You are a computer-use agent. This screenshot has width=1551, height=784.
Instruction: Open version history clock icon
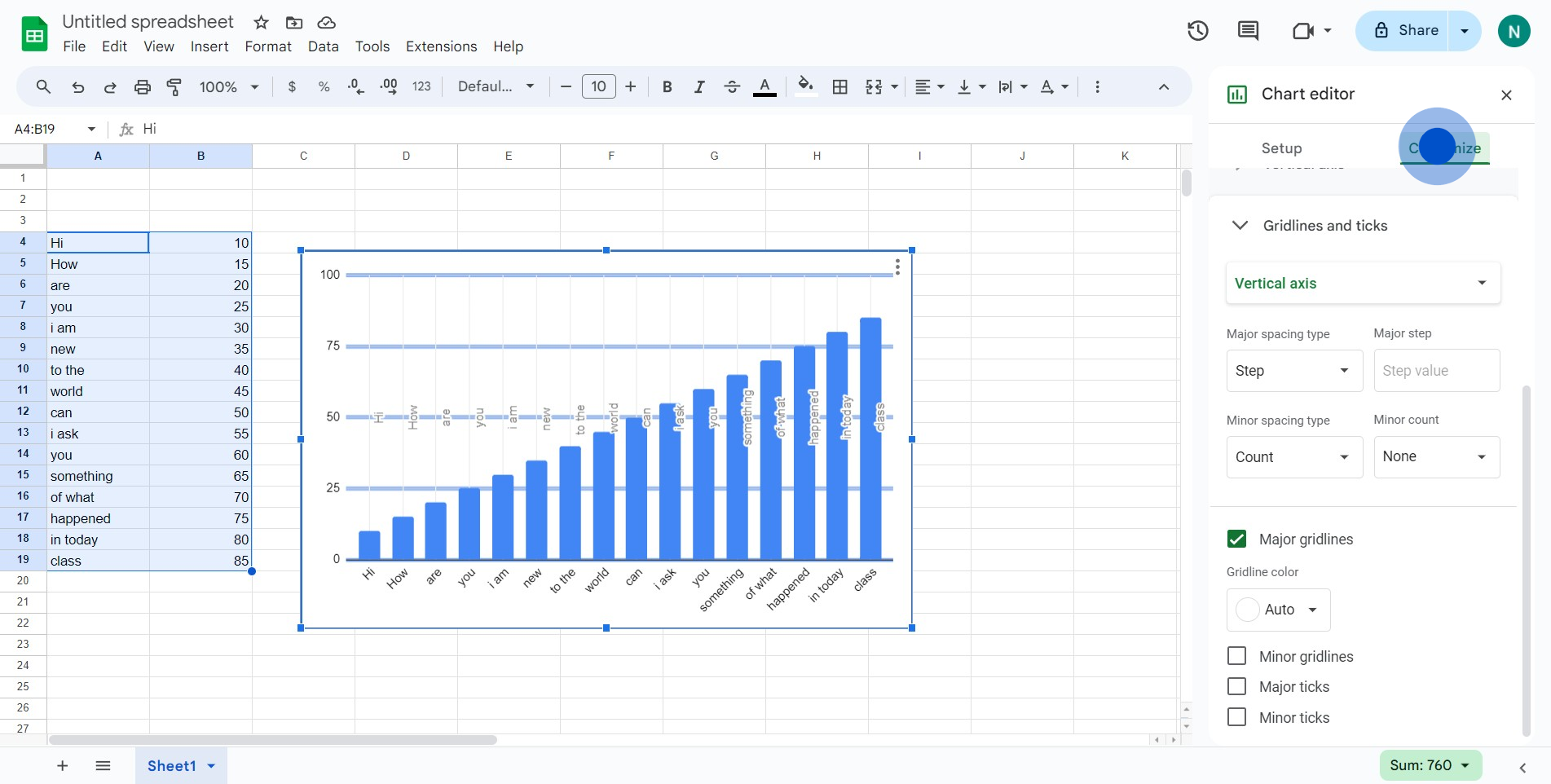tap(1197, 31)
